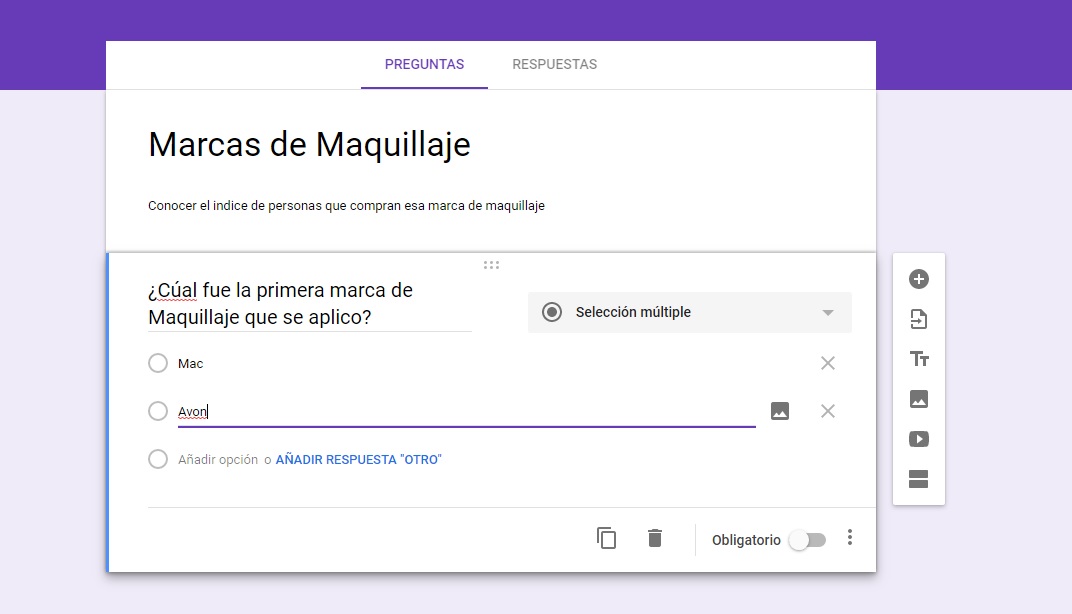The image size is (1072, 614).
Task: Switch to the RESPUESTAS tab
Action: pos(554,63)
